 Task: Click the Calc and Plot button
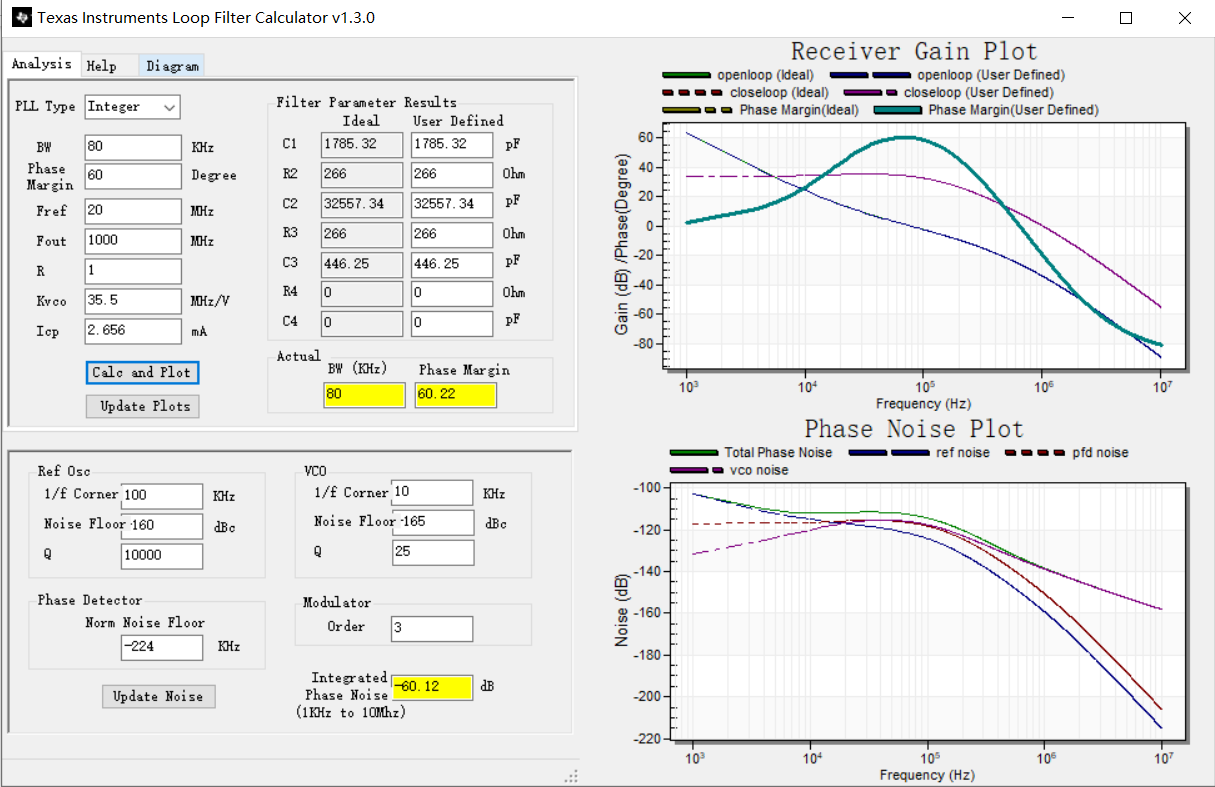tap(142, 372)
